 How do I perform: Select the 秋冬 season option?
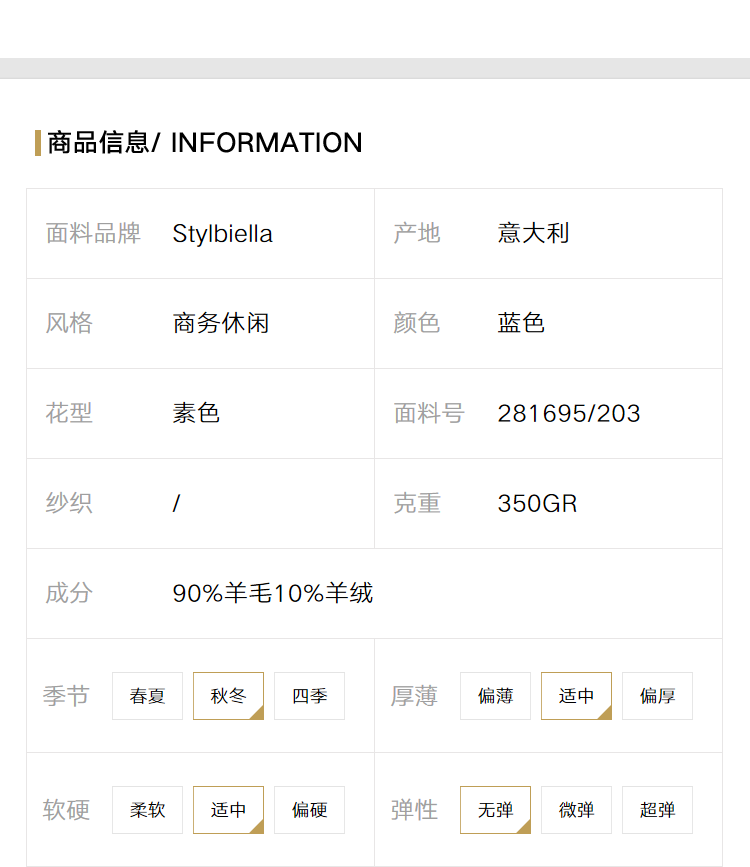point(228,696)
